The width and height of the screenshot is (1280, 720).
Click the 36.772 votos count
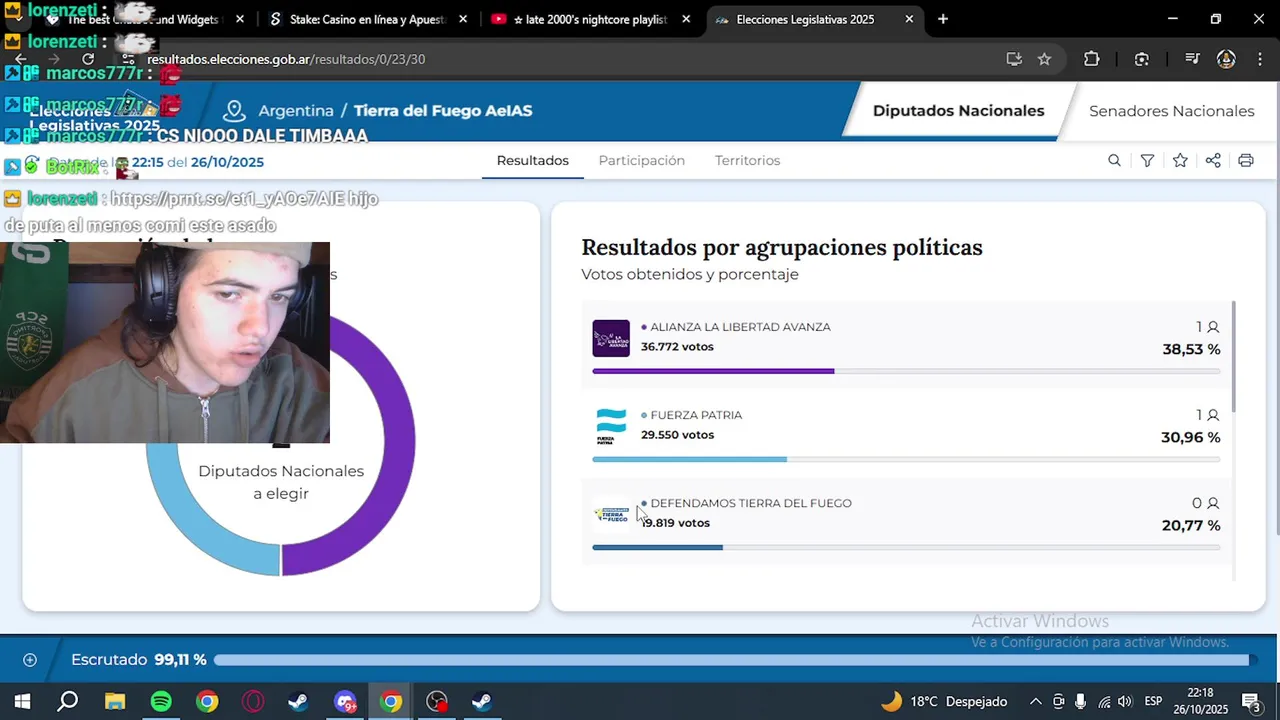677,347
